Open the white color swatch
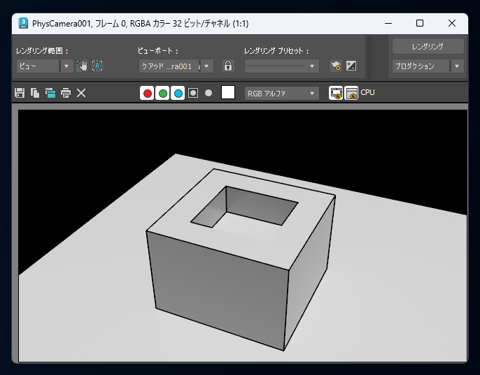Screen dimensions: 480x375 (x=228, y=92)
